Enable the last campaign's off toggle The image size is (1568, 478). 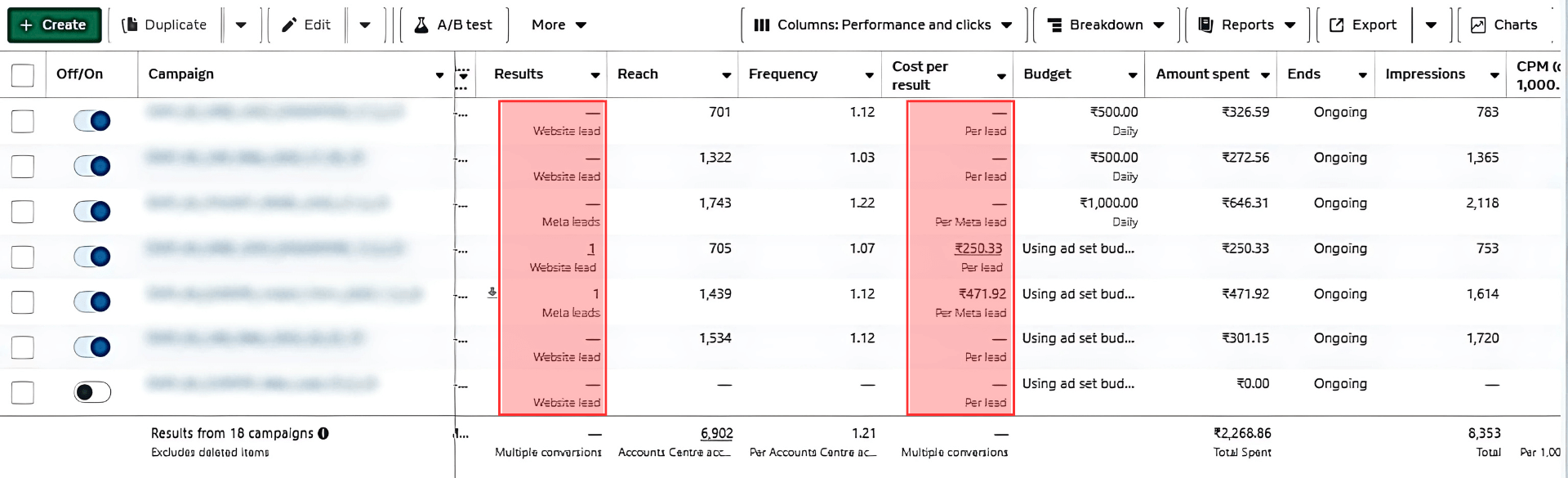point(92,392)
